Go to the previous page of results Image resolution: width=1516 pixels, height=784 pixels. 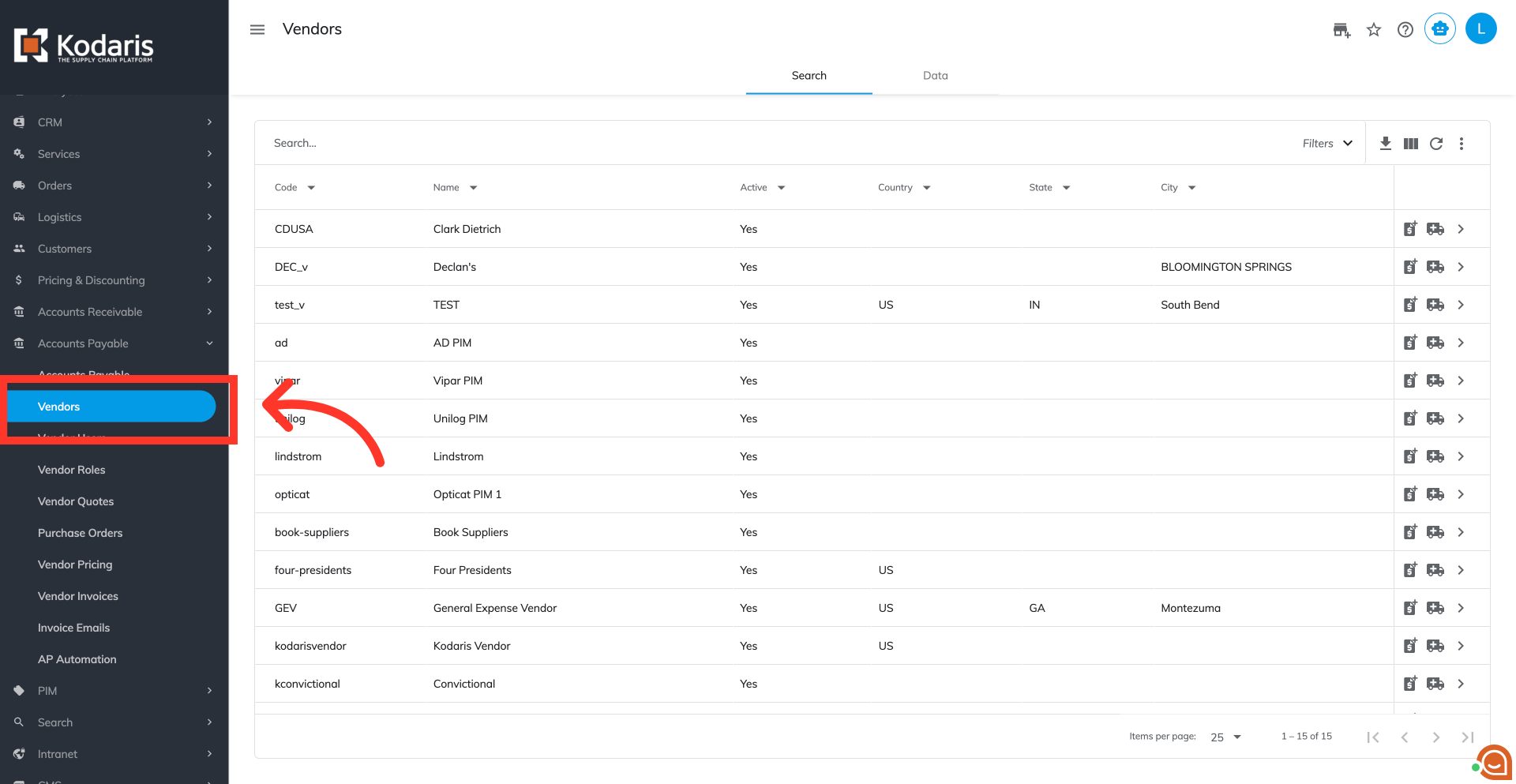click(x=1405, y=737)
